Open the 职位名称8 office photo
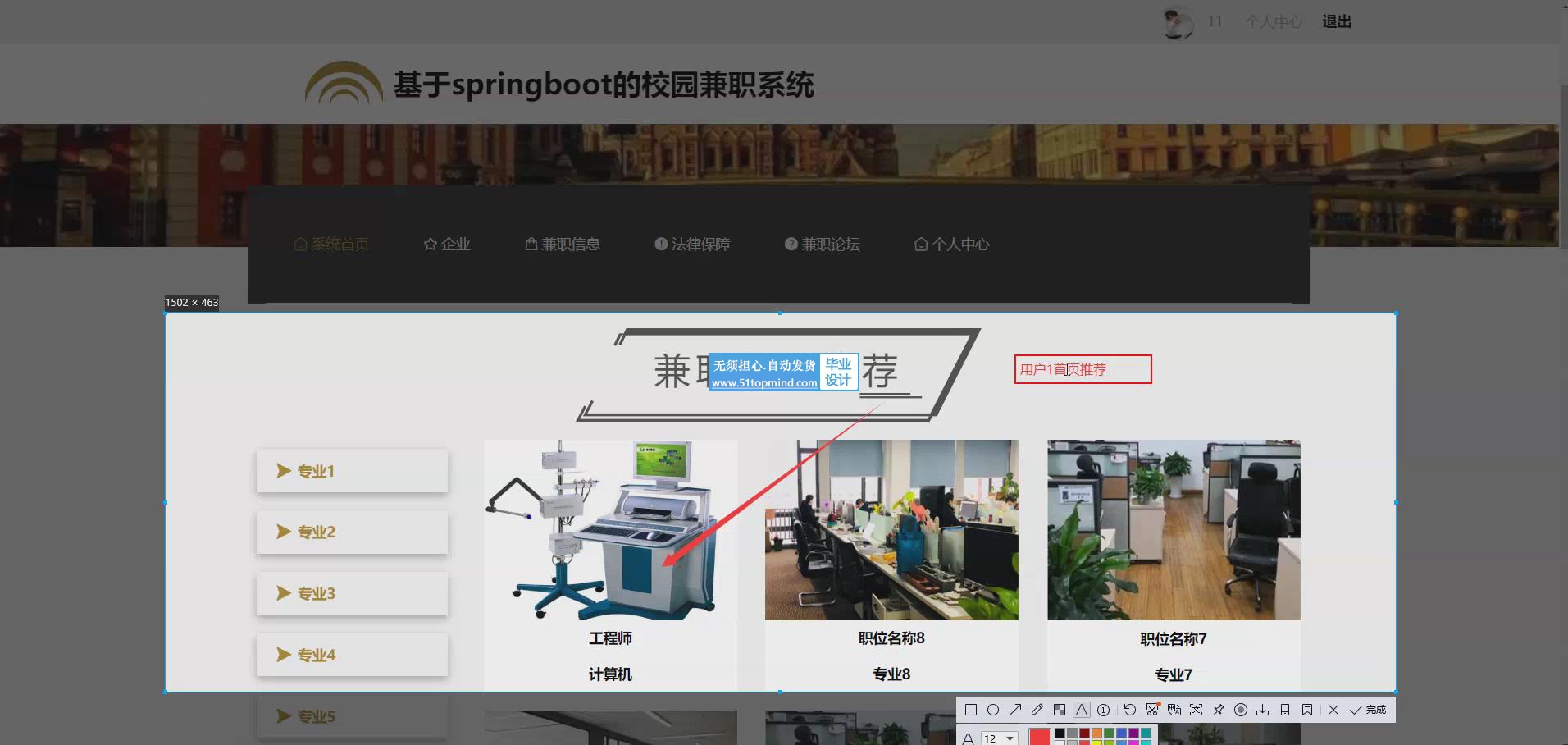 (891, 530)
